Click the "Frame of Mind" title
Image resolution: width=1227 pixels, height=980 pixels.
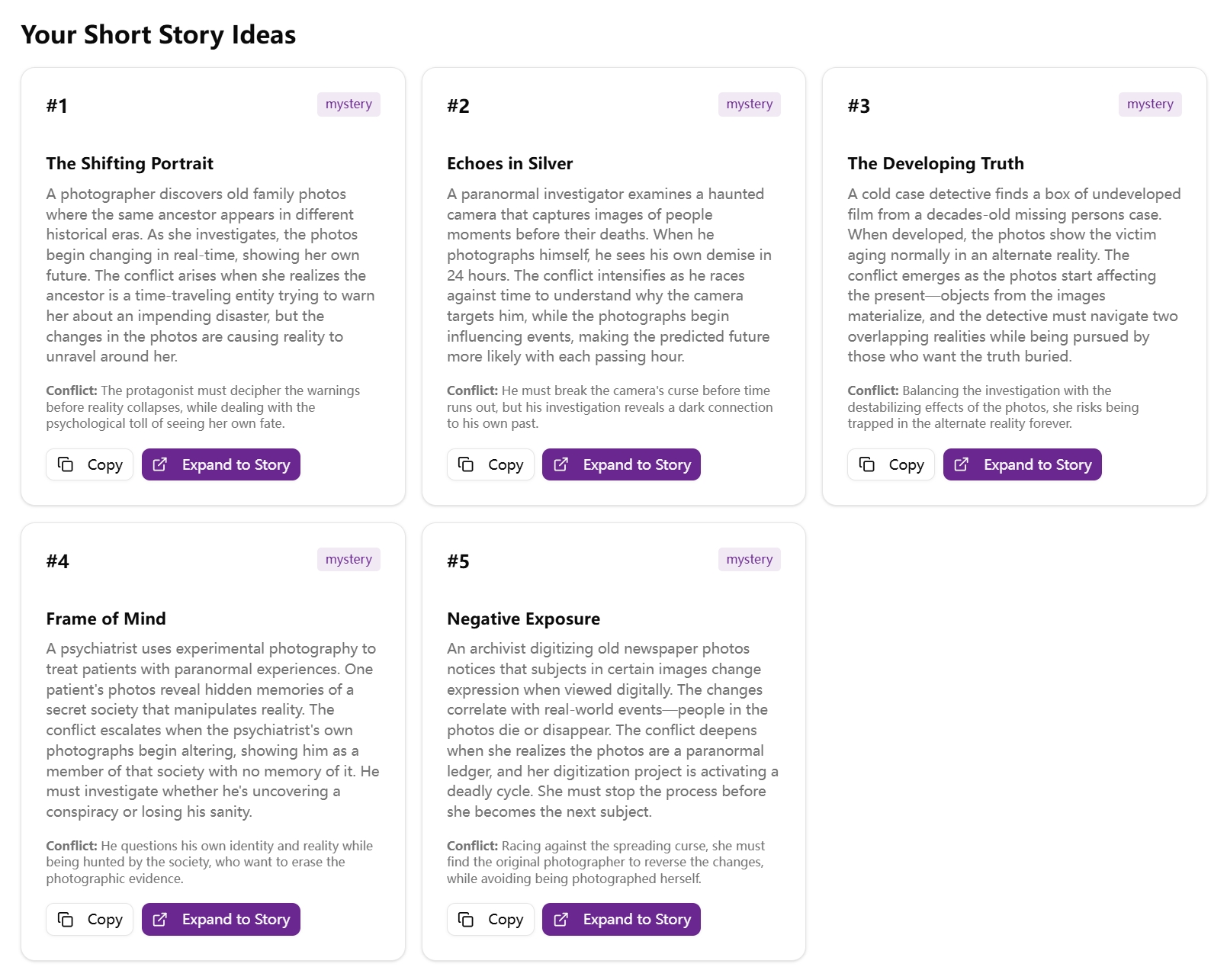tap(106, 619)
